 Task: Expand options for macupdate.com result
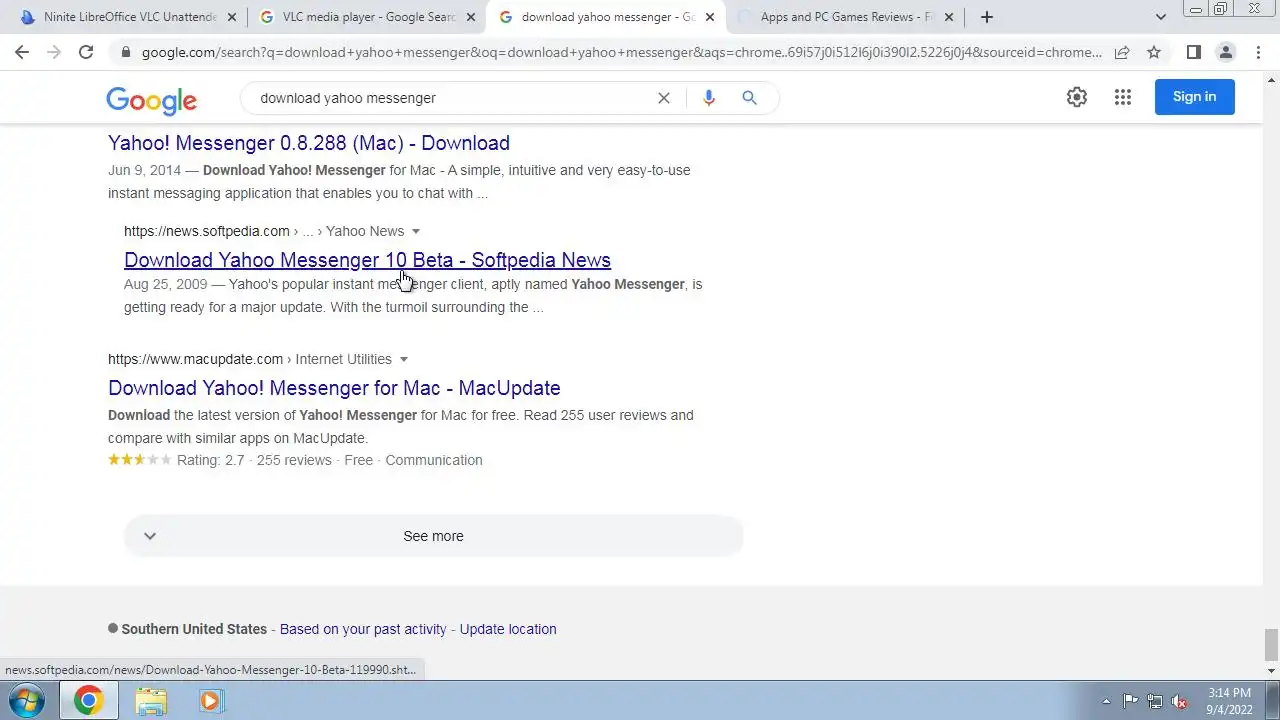point(404,359)
